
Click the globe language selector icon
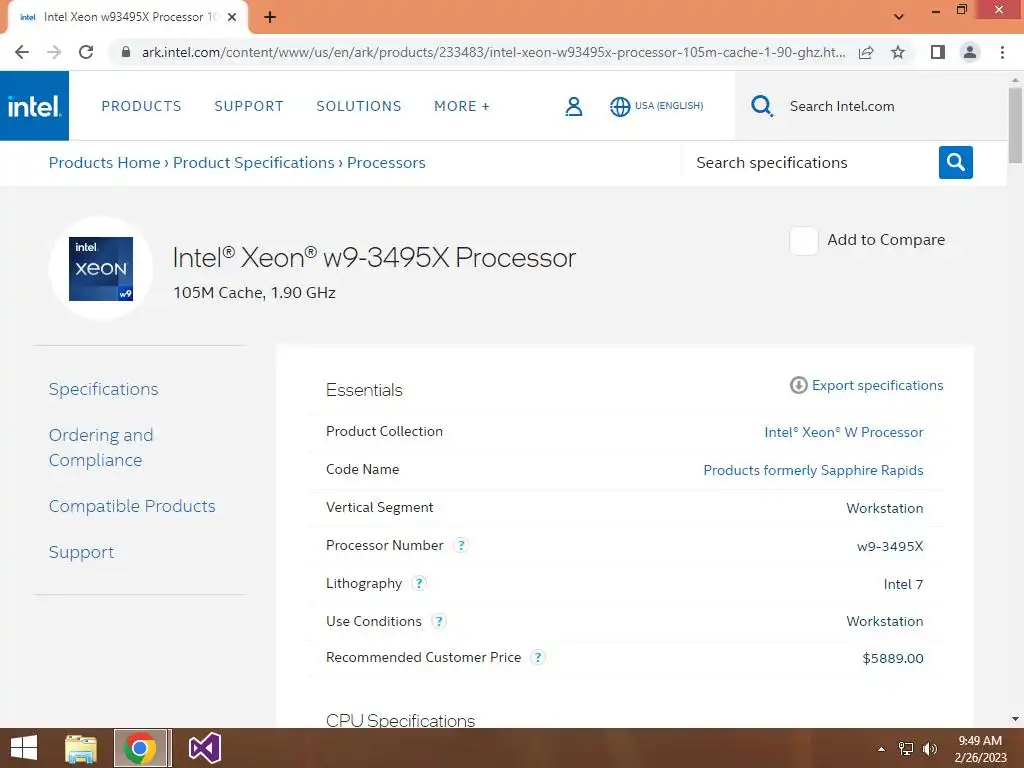[x=620, y=106]
